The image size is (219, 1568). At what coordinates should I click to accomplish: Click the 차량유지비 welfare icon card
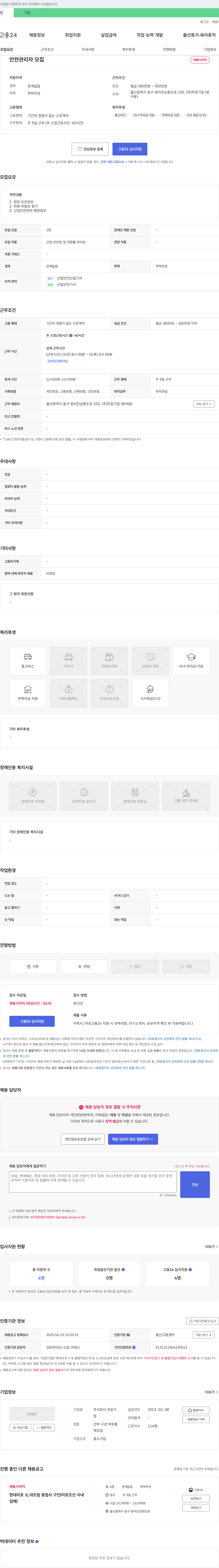tap(109, 661)
